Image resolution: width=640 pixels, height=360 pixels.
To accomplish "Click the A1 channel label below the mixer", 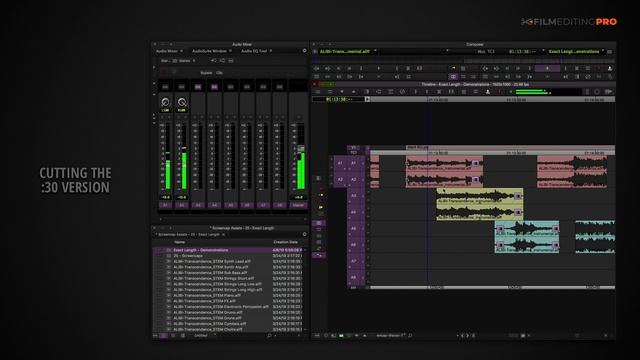I will tap(165, 205).
